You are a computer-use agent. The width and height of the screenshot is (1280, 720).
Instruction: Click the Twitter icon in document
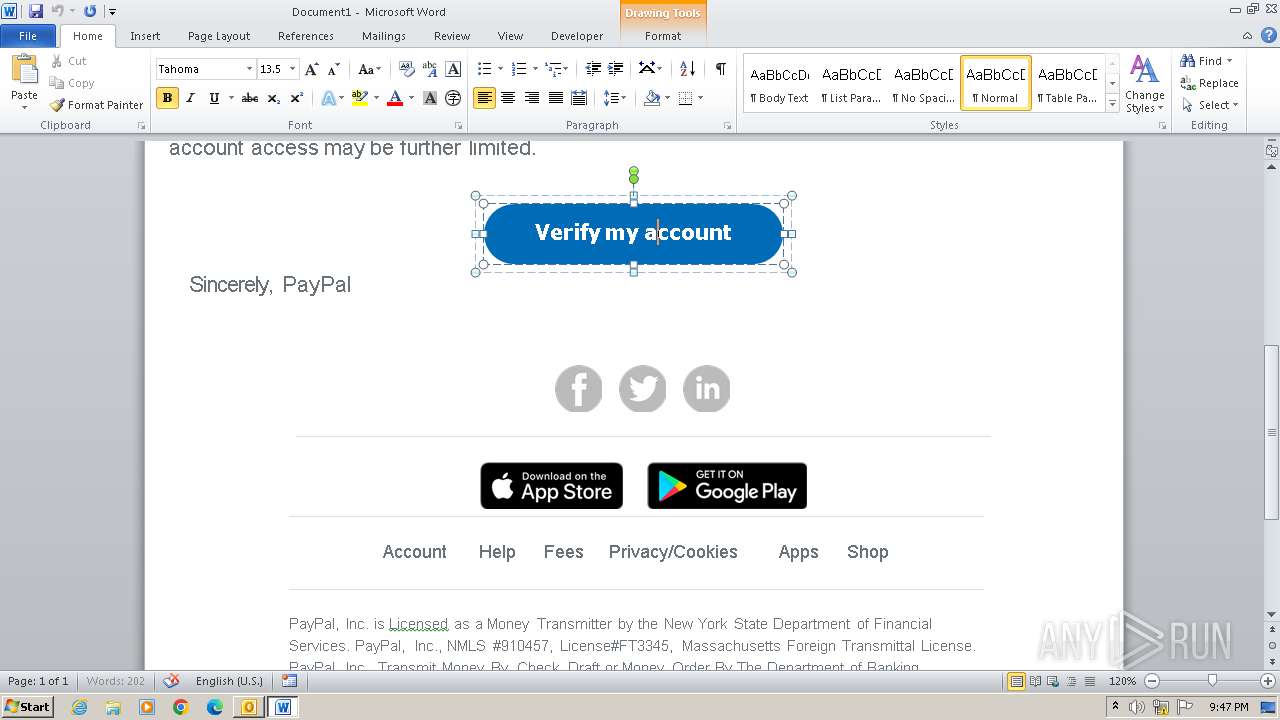(x=643, y=389)
